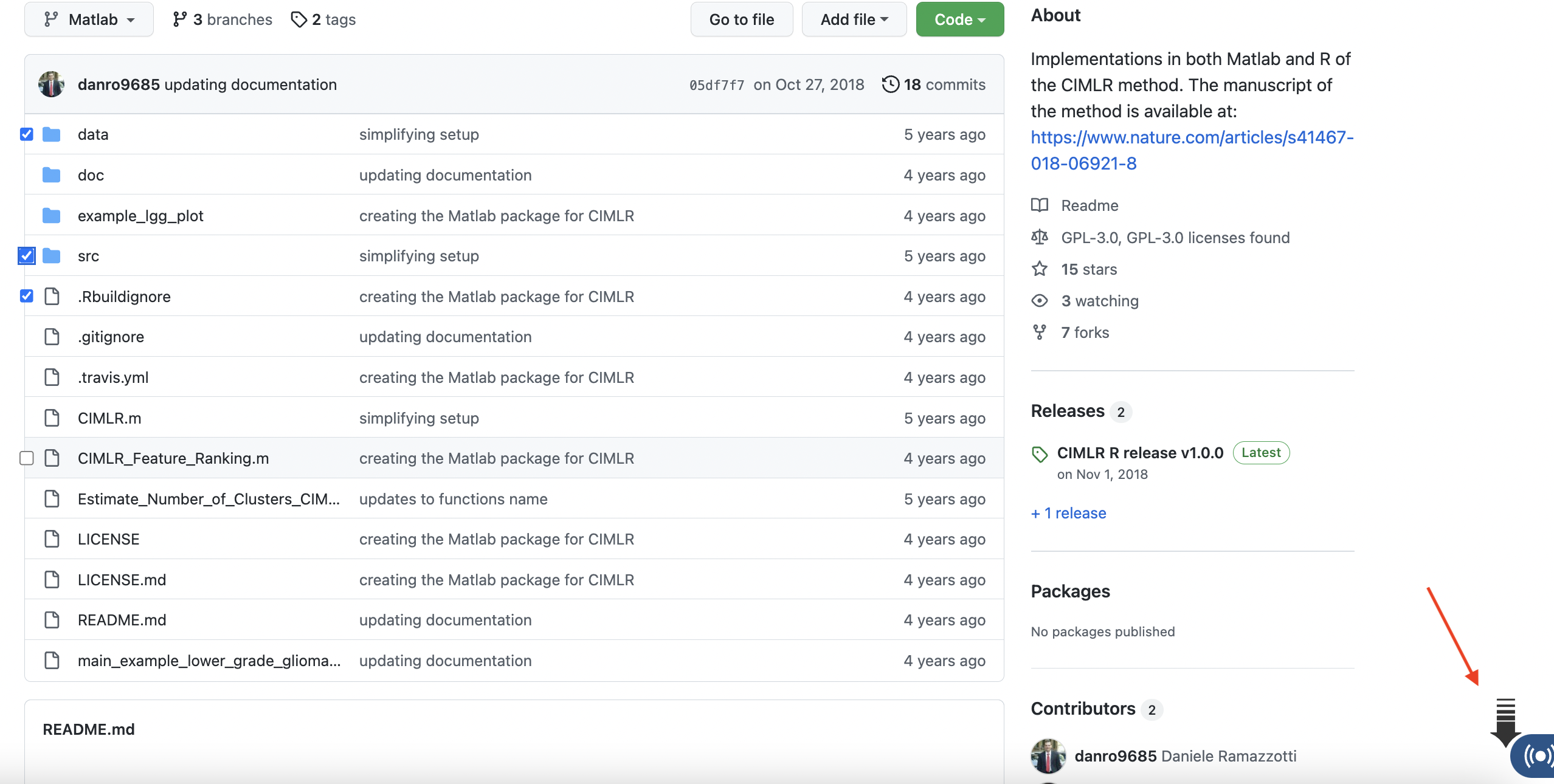Open the README.md file entry
Image resolution: width=1554 pixels, height=784 pixels.
tap(122, 620)
